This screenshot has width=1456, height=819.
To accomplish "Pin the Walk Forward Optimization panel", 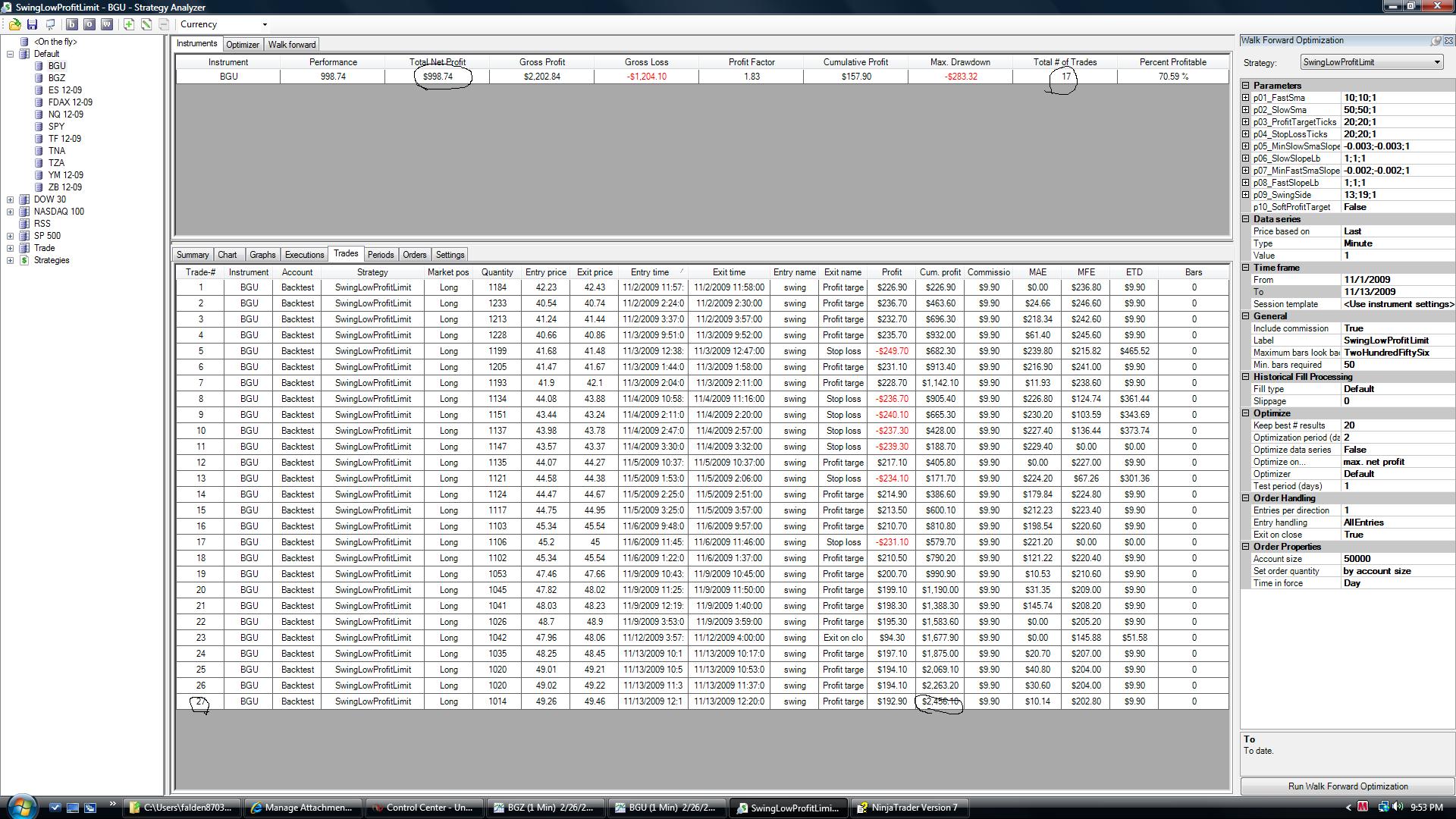I will [1436, 41].
